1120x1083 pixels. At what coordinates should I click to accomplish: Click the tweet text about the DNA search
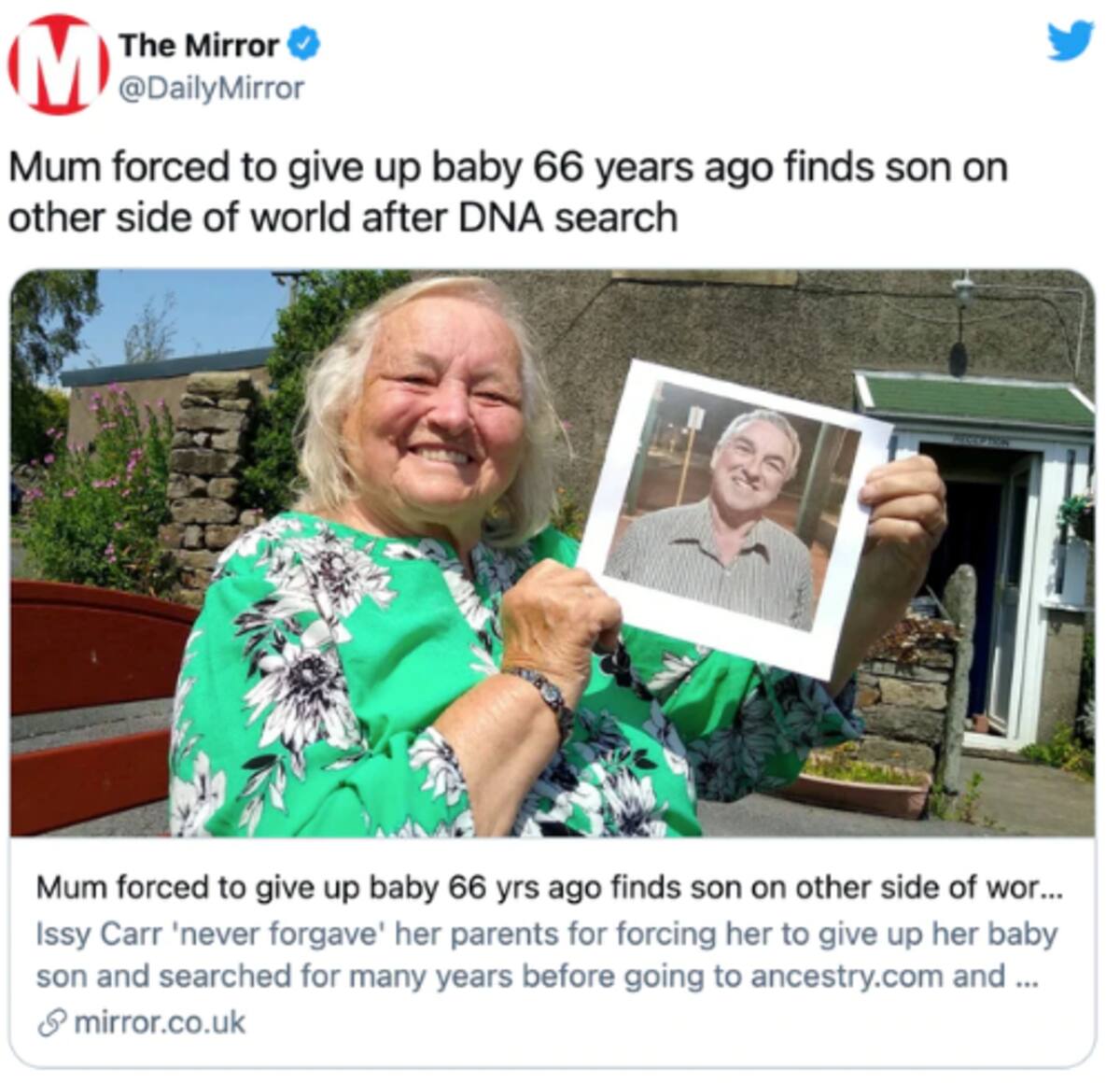click(508, 192)
